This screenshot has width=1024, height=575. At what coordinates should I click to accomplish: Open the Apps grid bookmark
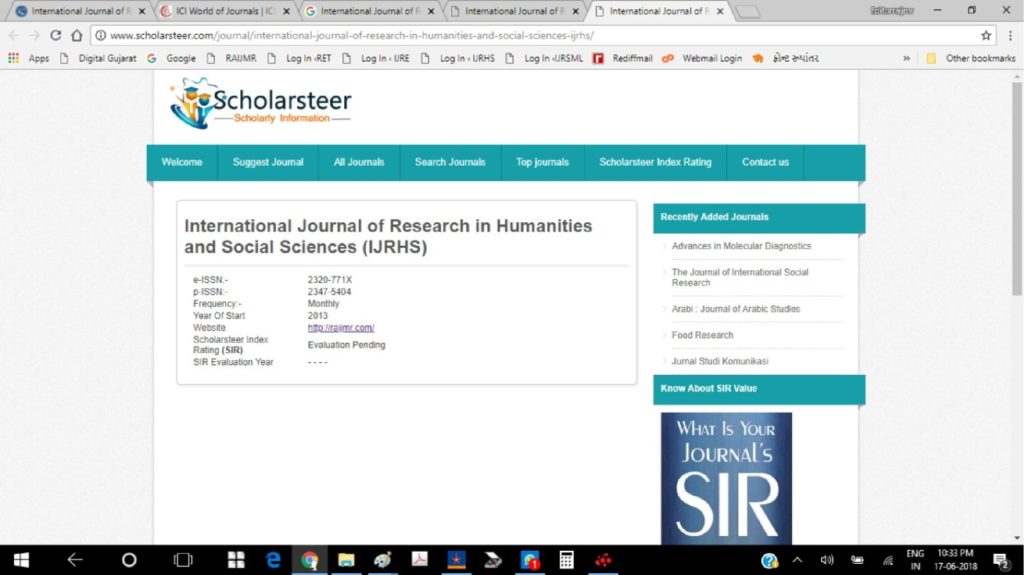tap(28, 58)
